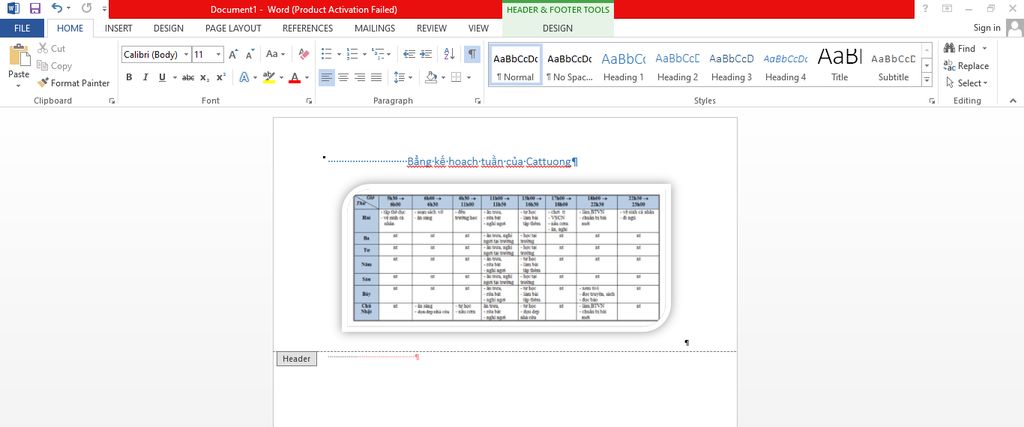Screen dimensions: 1024x427
Task: Open the Paragraph dialog launcher
Action: pos(477,101)
